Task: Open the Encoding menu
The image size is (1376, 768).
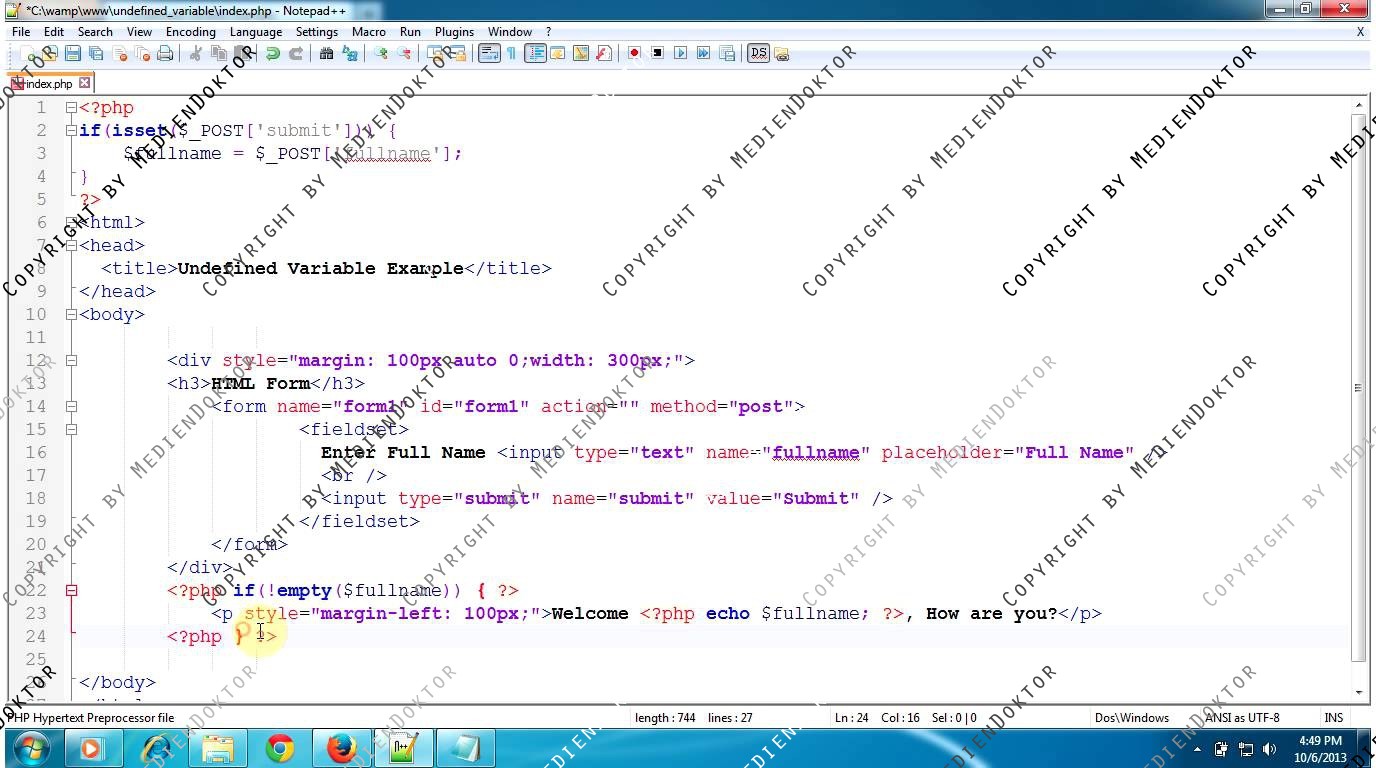Action: pos(190,32)
